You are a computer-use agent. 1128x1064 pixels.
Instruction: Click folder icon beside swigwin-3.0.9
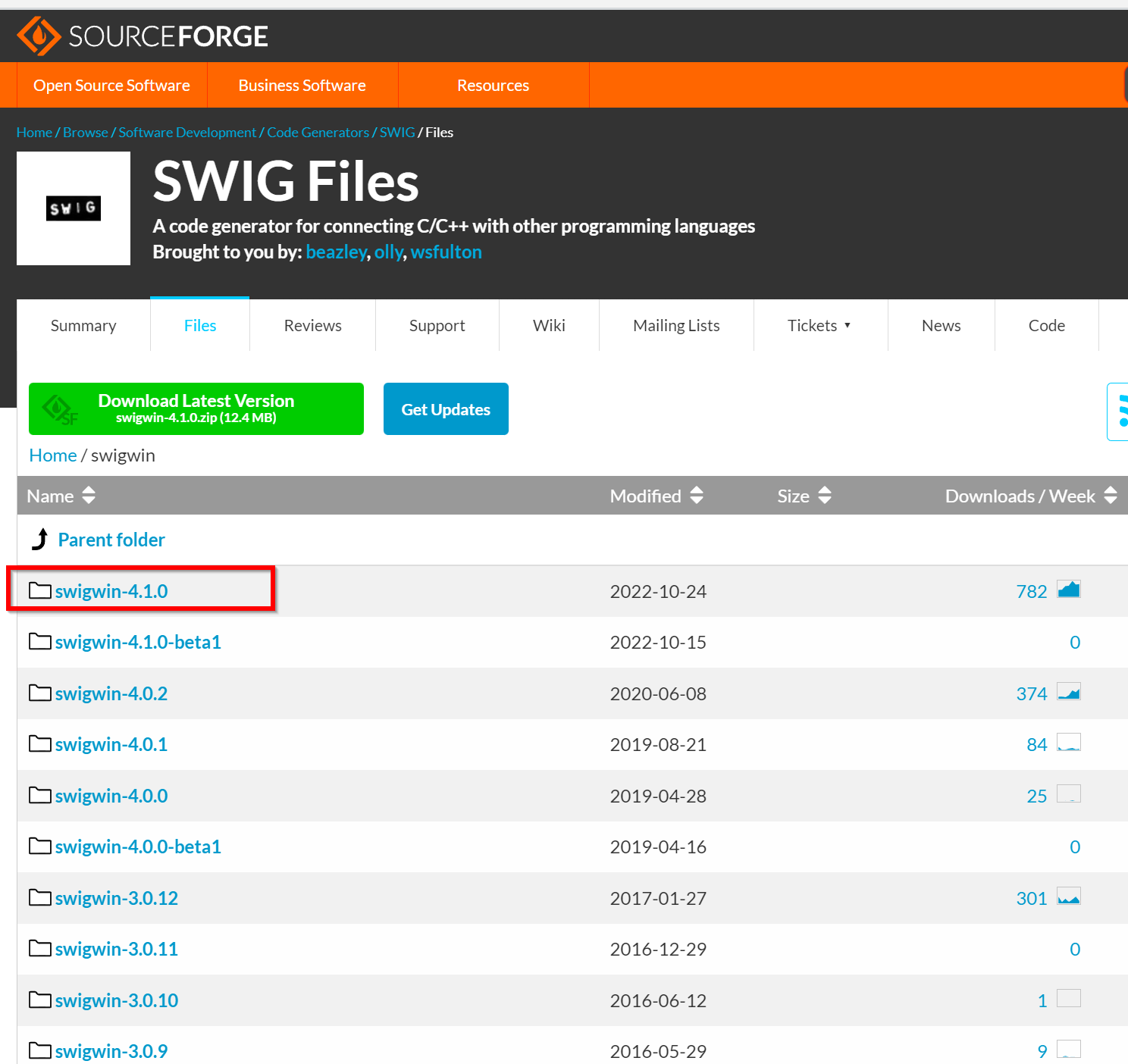(x=40, y=1050)
